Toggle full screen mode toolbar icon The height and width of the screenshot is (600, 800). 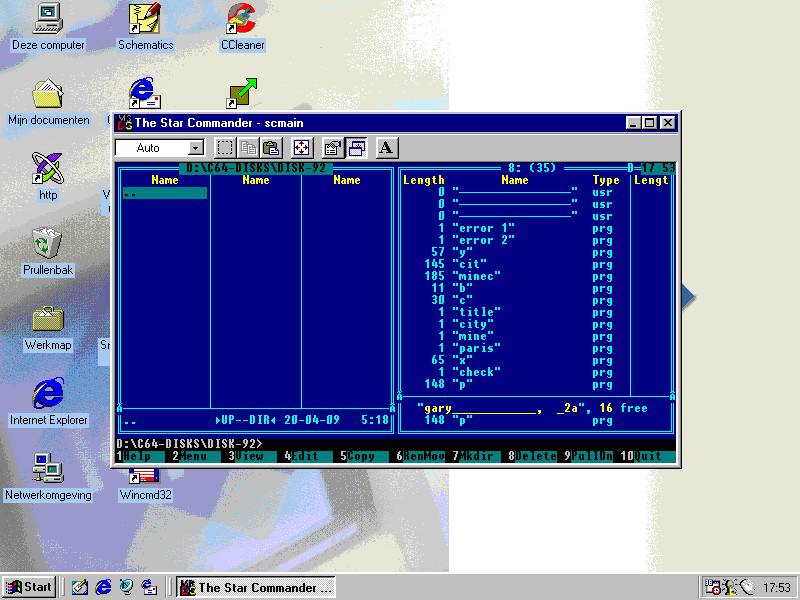[x=302, y=148]
